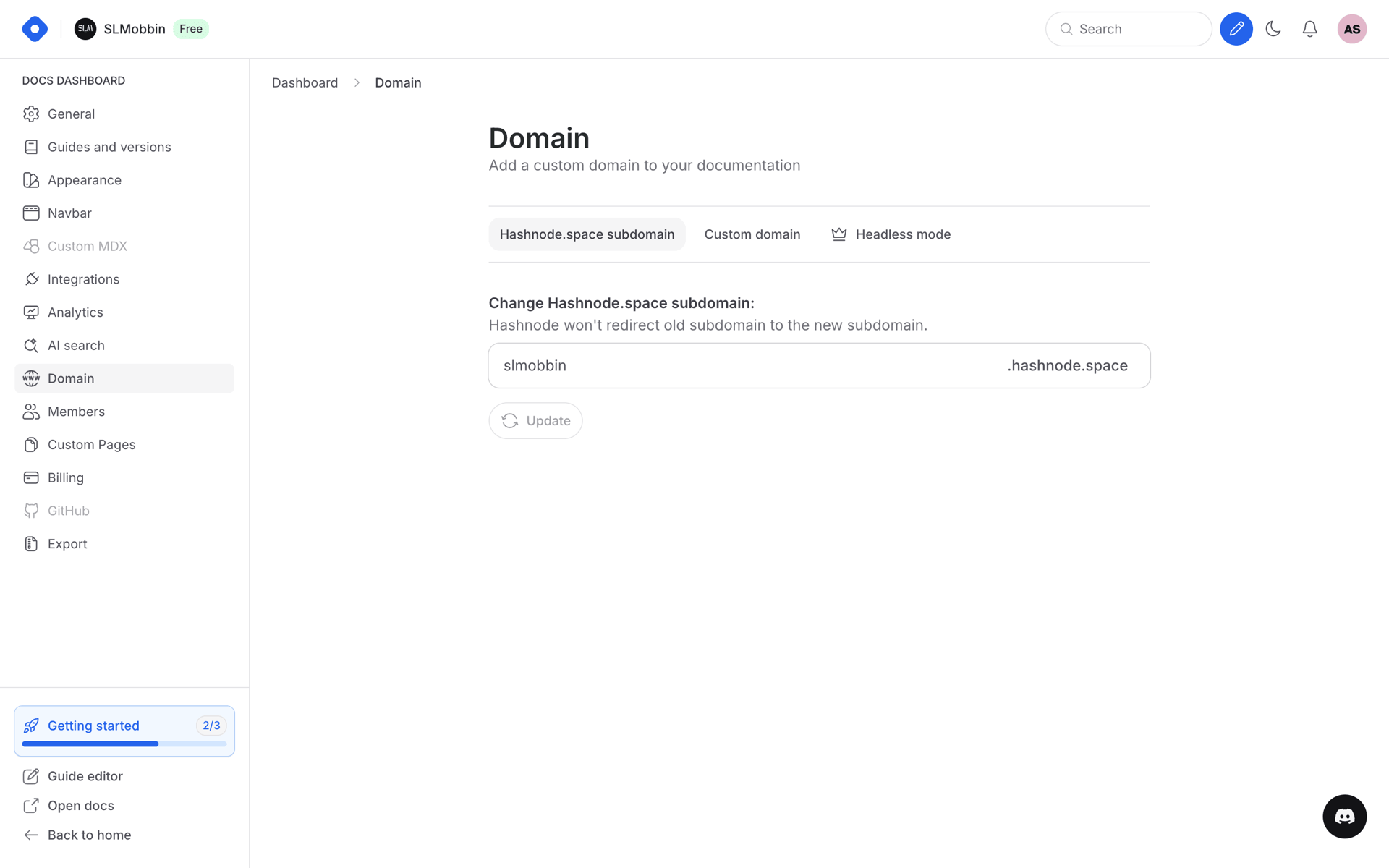1389x868 pixels.
Task: Click the Update subdomain button
Action: (535, 420)
